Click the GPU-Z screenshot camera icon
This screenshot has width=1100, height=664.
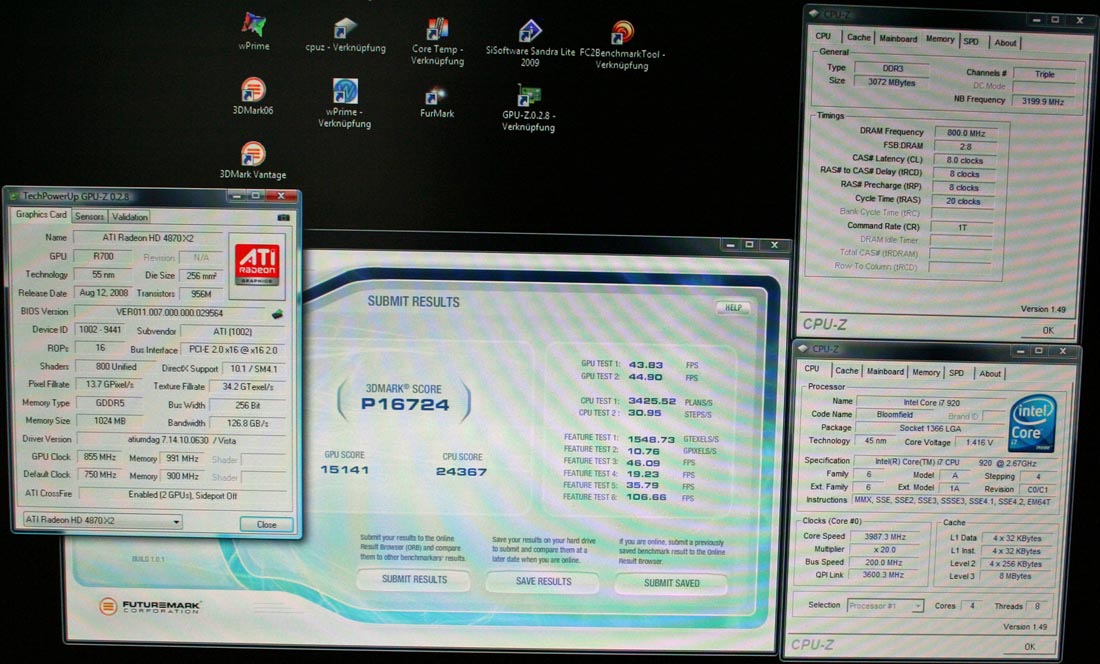tap(283, 217)
